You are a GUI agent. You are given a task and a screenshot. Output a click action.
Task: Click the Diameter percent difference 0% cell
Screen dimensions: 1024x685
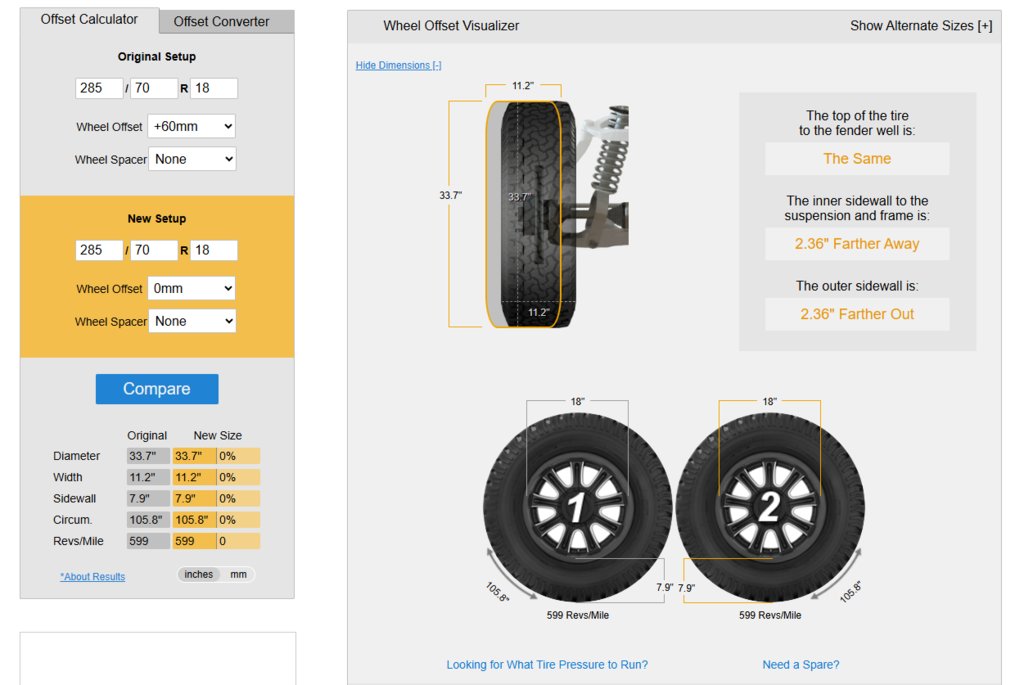[238, 456]
